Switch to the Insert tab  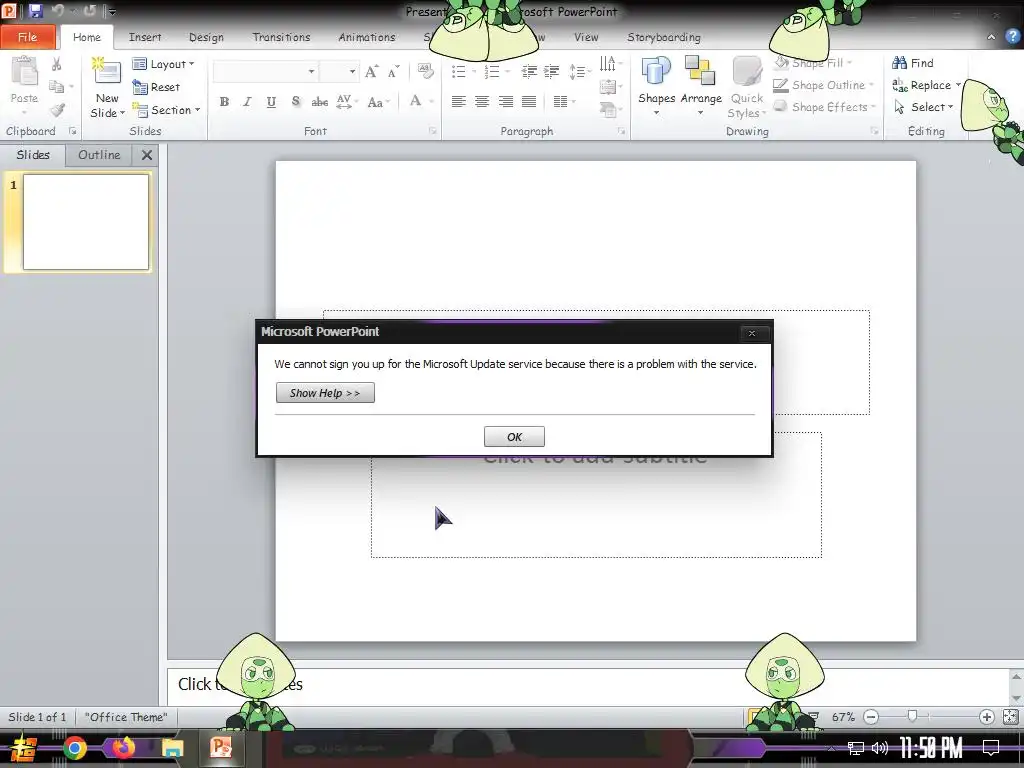click(x=145, y=37)
